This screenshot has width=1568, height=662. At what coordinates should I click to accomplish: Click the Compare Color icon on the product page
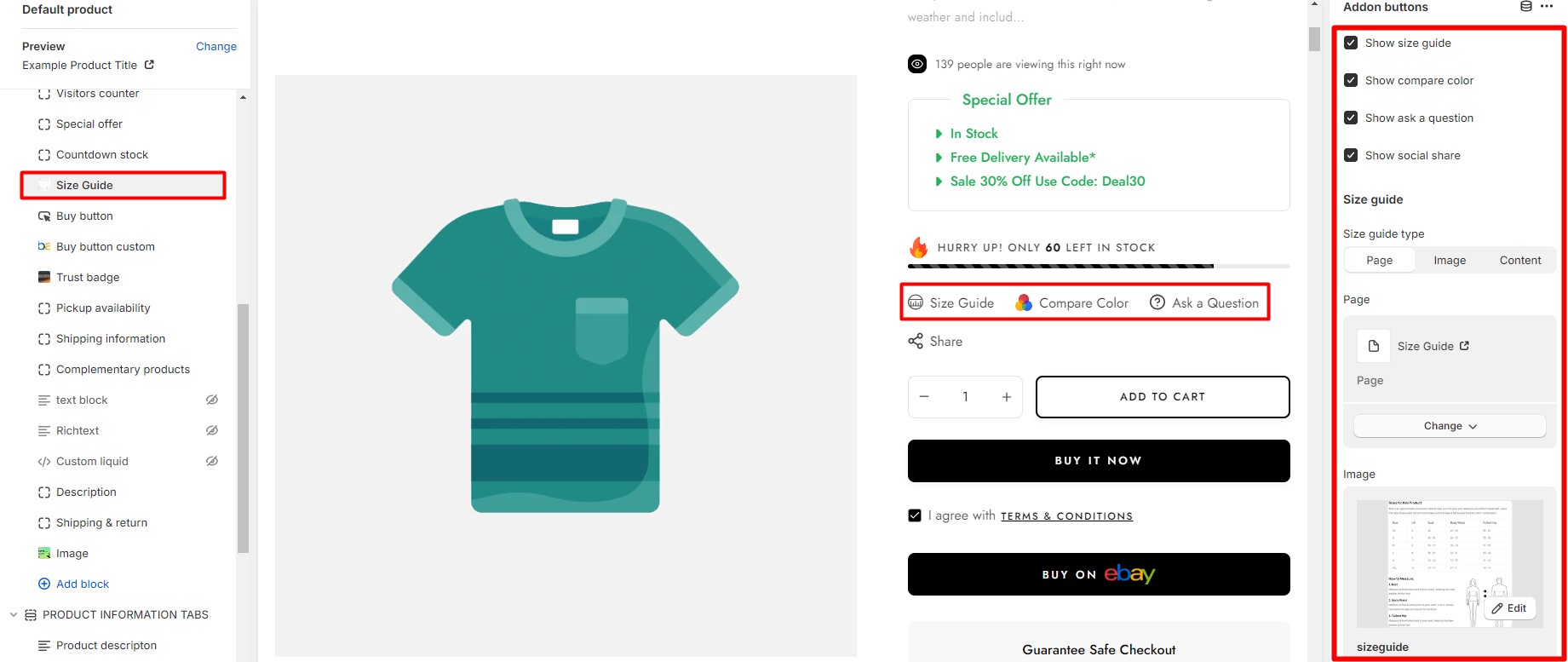click(1024, 302)
